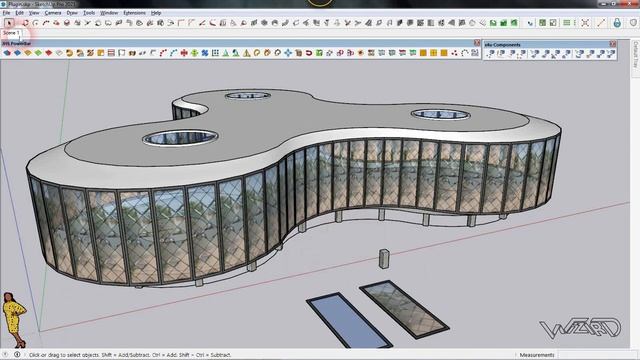Click the red circular arrows icon in top toolbar

tap(25, 23)
